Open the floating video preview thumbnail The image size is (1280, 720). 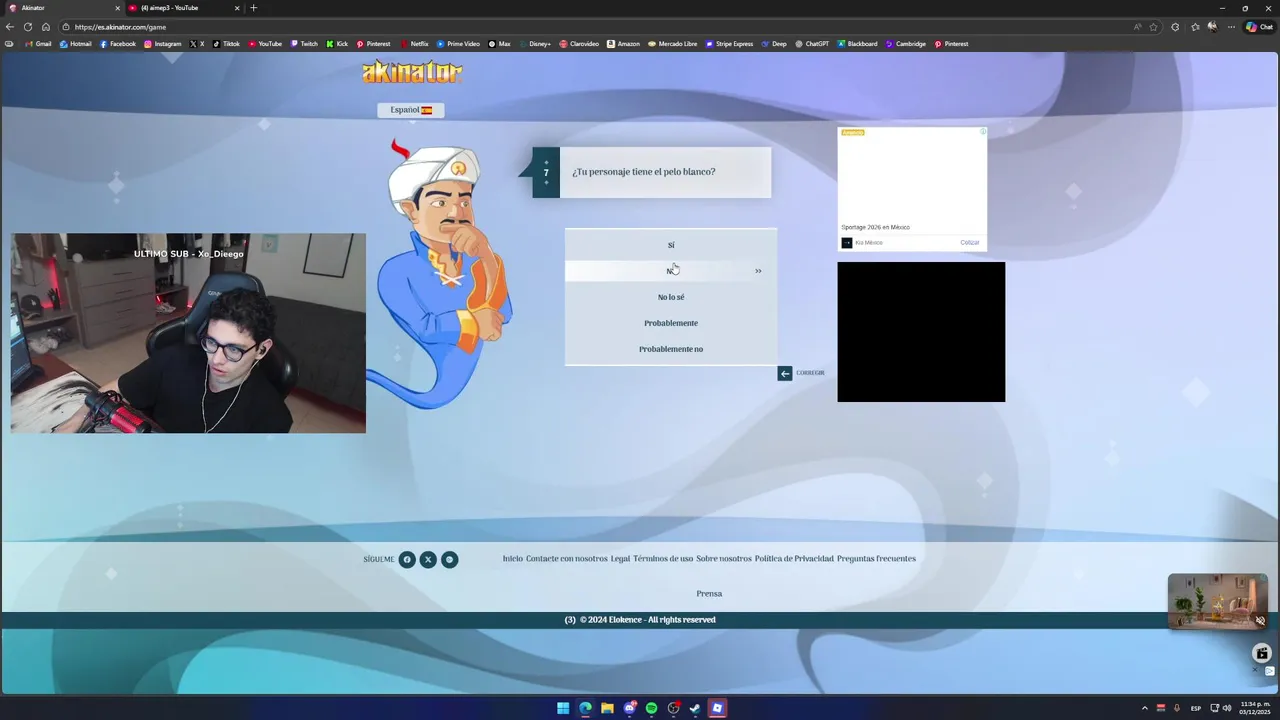(x=1217, y=601)
